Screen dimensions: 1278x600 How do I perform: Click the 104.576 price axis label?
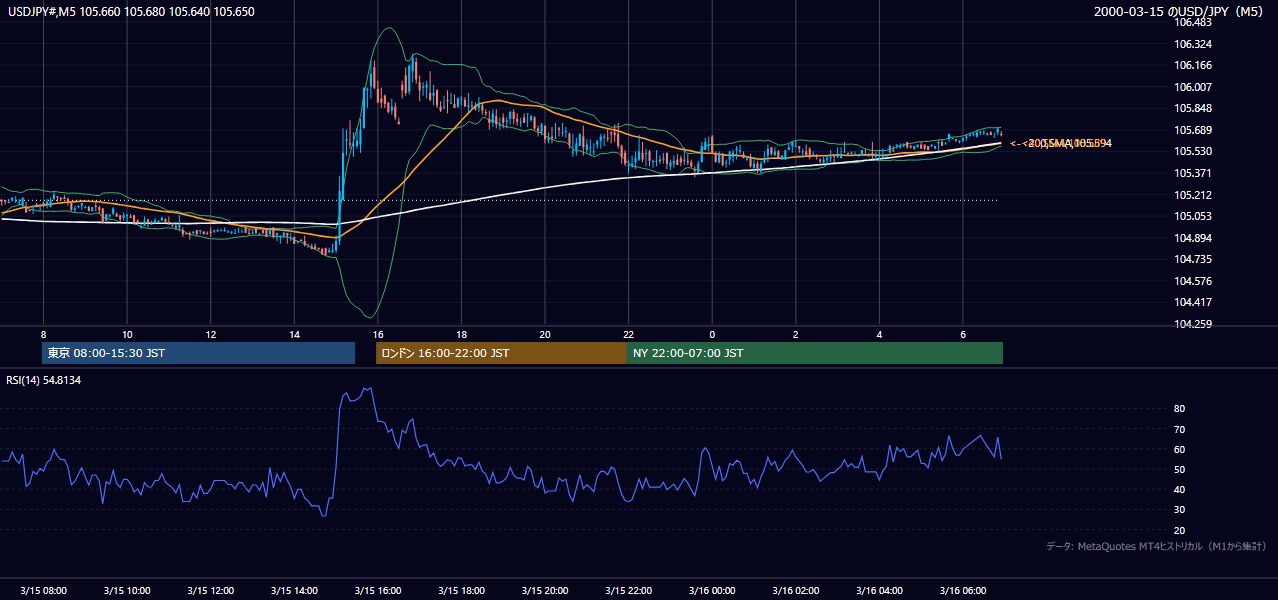(1195, 281)
